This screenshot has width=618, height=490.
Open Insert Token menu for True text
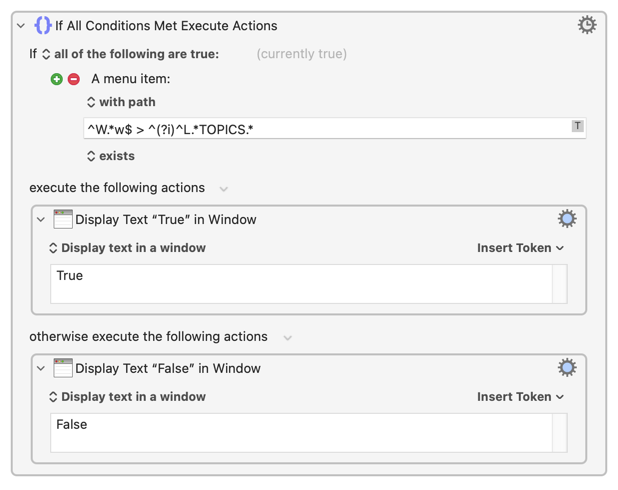point(520,248)
